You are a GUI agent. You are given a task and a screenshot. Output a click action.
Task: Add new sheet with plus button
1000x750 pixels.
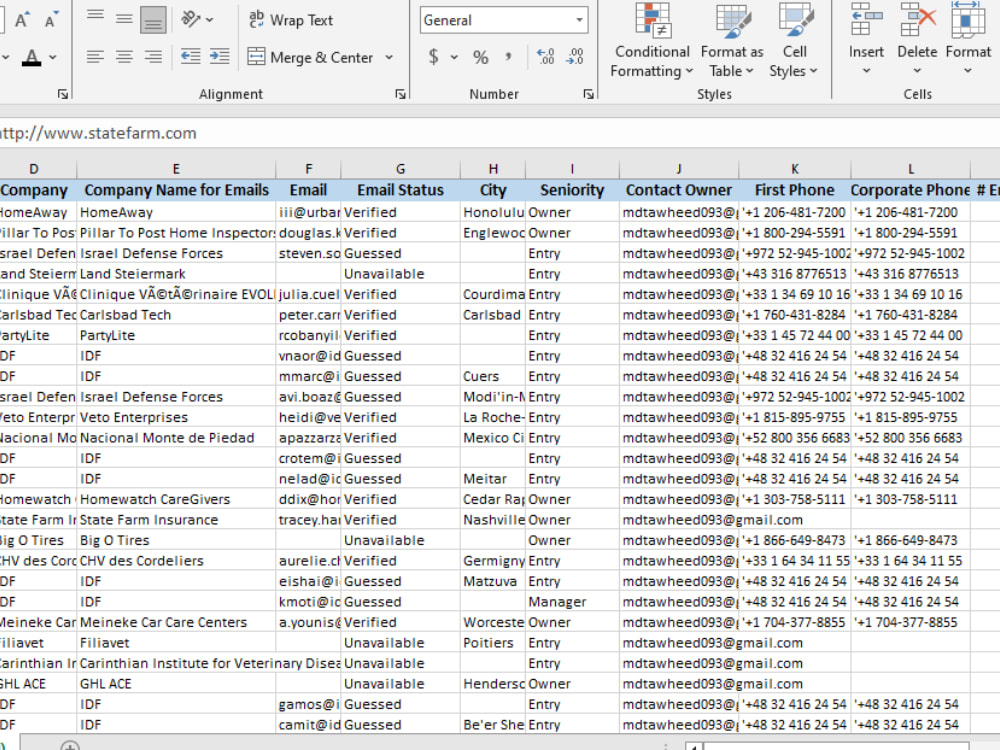point(70,746)
